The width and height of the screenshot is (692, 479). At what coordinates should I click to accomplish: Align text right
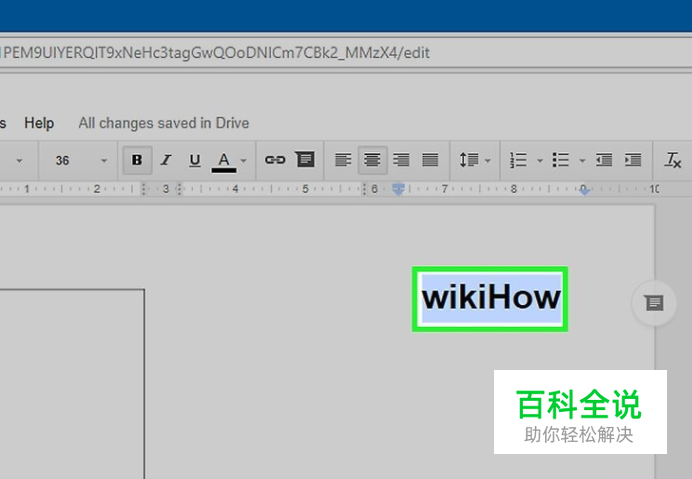pos(401,160)
